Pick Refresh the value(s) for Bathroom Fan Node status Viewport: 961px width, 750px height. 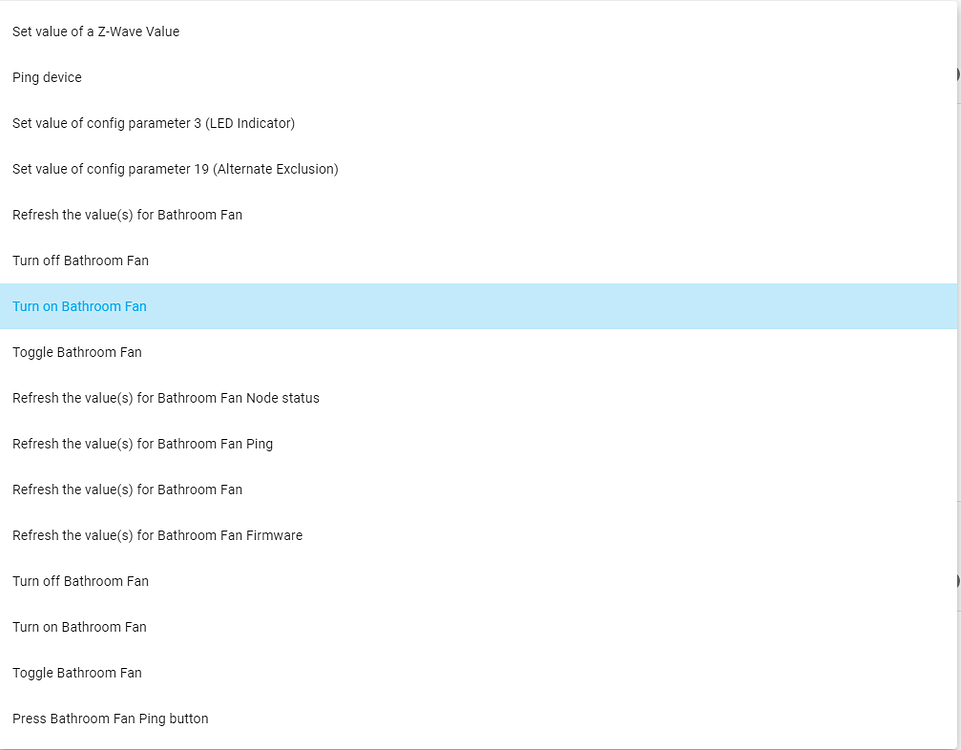[x=166, y=398]
